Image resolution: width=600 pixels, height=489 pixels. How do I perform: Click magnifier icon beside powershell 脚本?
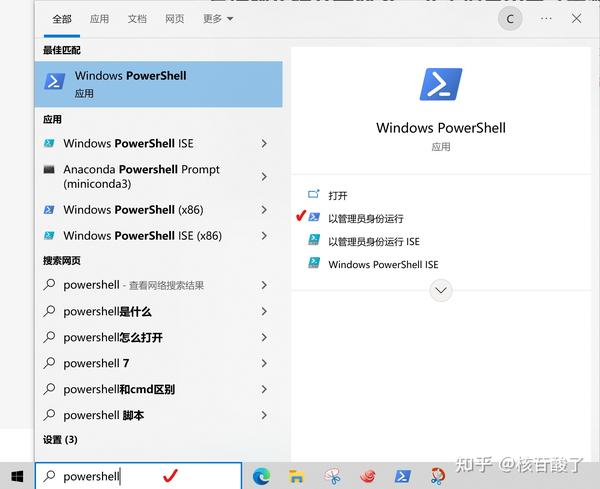click(49, 415)
